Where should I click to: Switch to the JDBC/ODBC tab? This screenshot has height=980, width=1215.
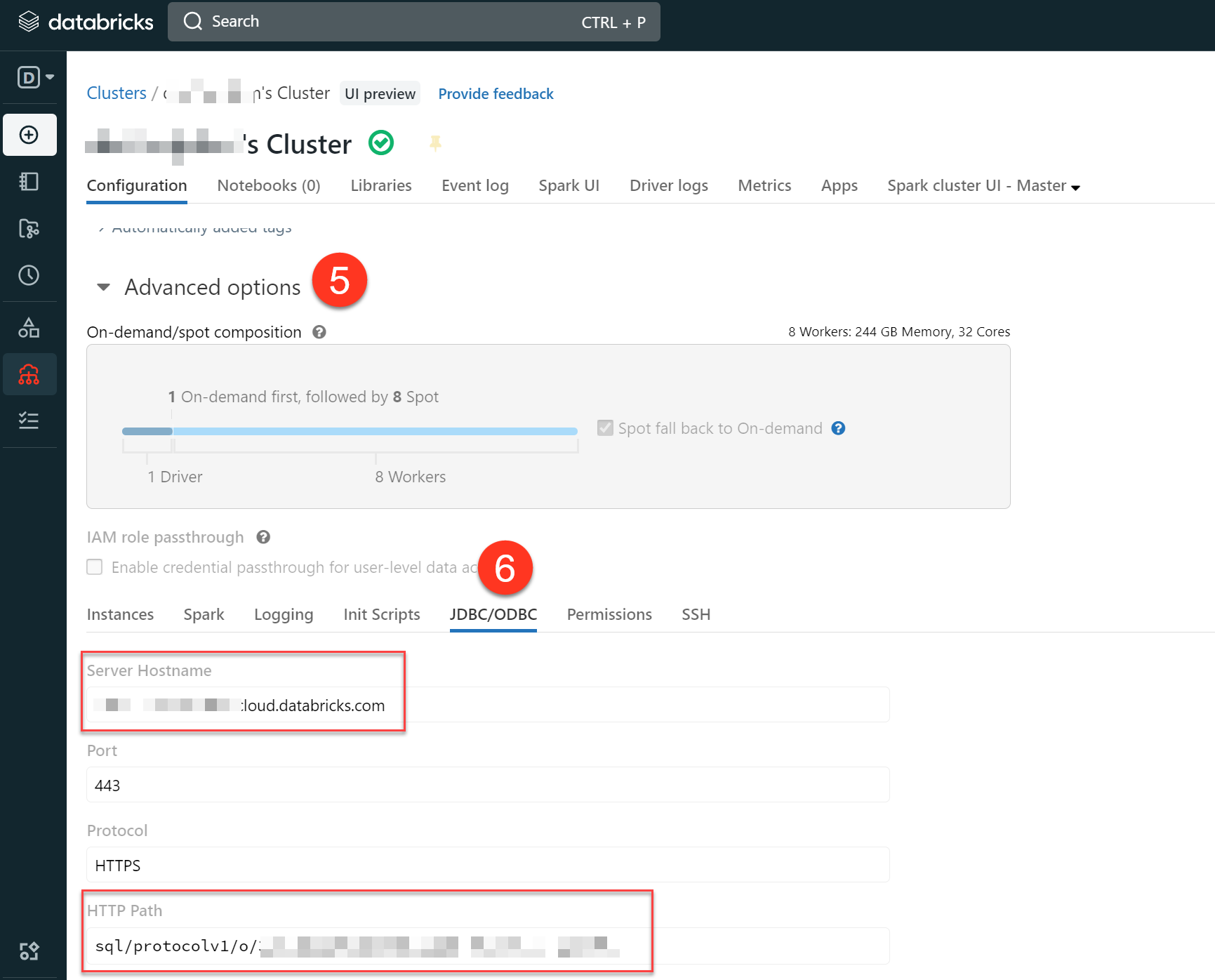click(493, 614)
